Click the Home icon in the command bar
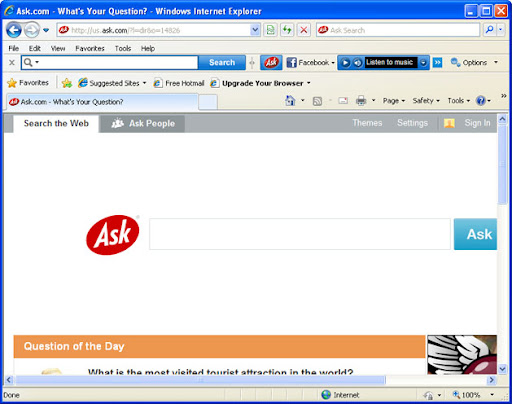Viewport: 512px width, 404px height. 290,101
